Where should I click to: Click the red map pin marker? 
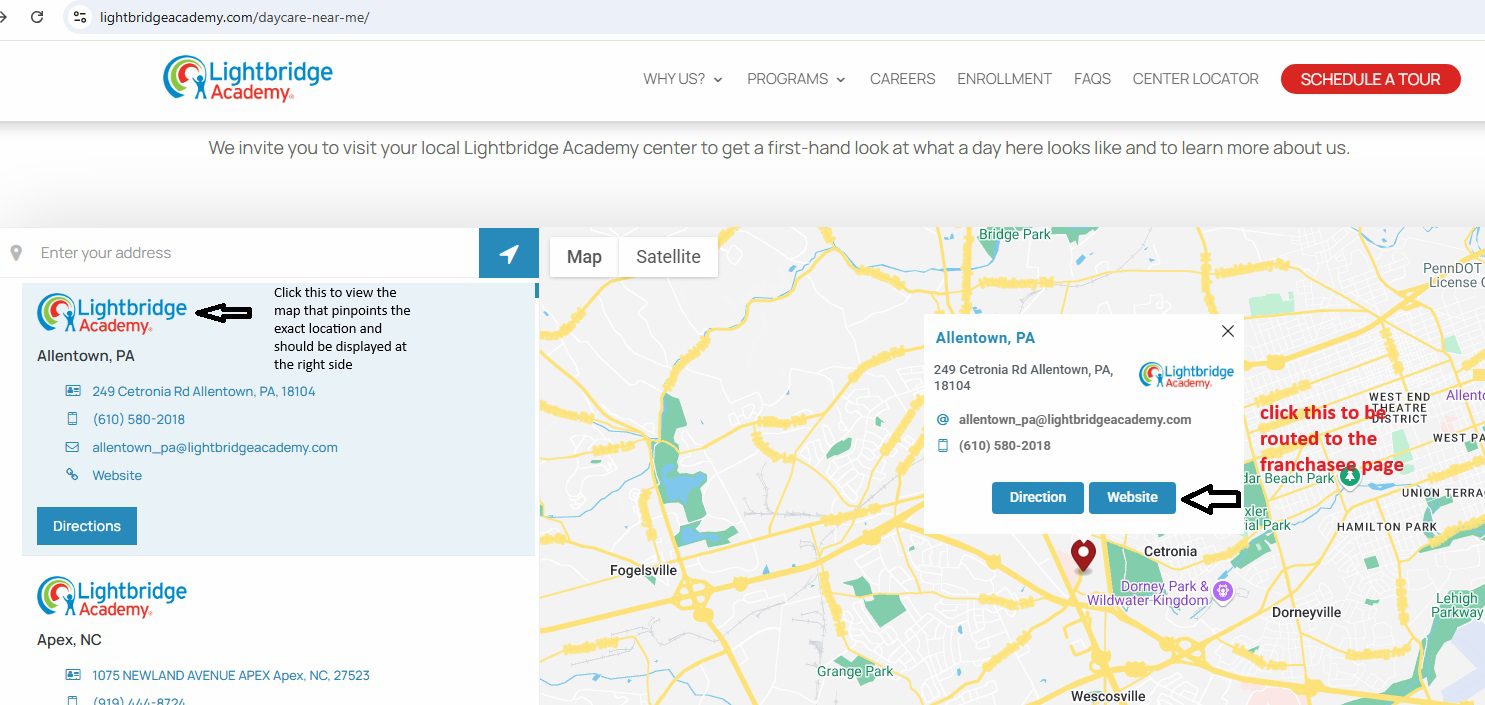(x=1083, y=555)
